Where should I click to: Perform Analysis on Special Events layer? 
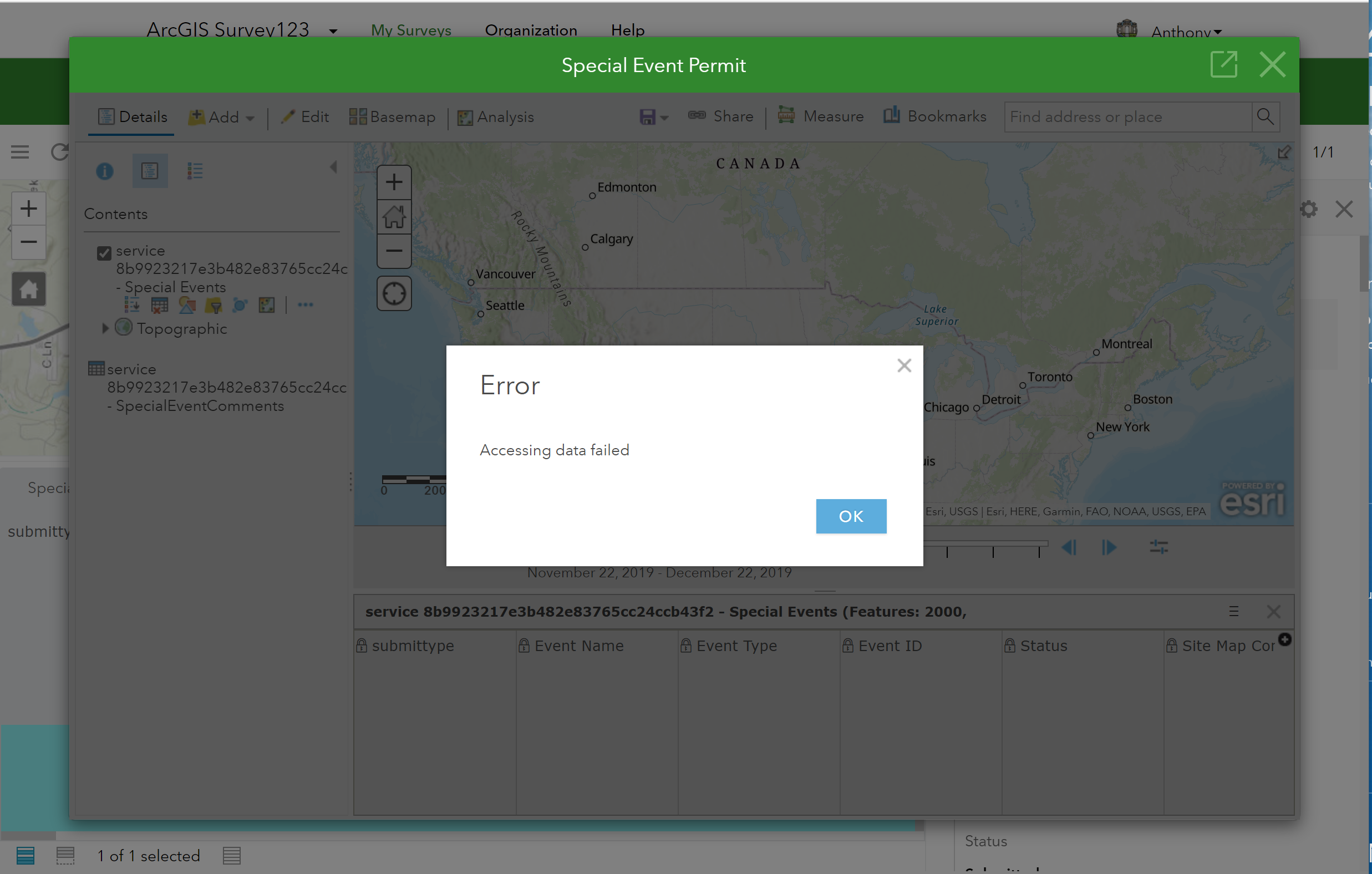[267, 306]
